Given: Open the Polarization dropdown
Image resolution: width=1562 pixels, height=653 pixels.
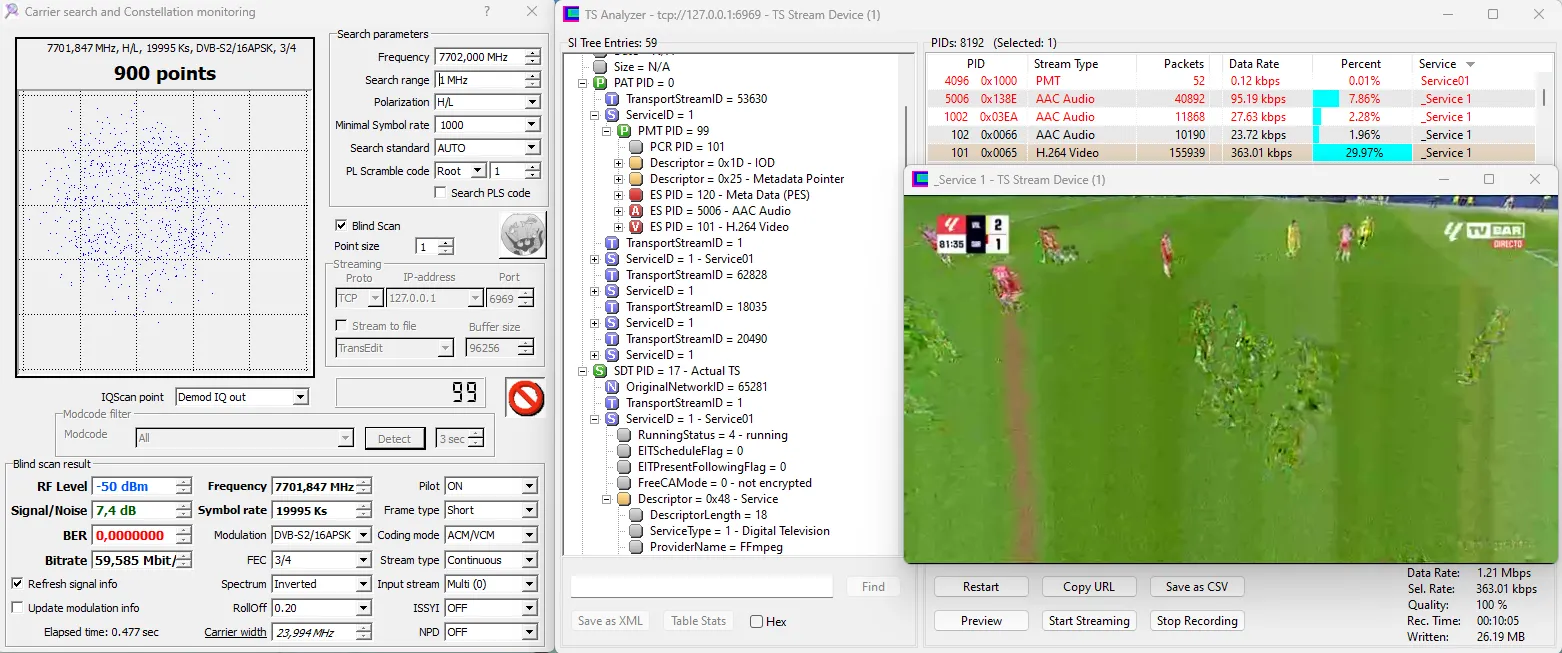Looking at the screenshot, I should click(532, 102).
